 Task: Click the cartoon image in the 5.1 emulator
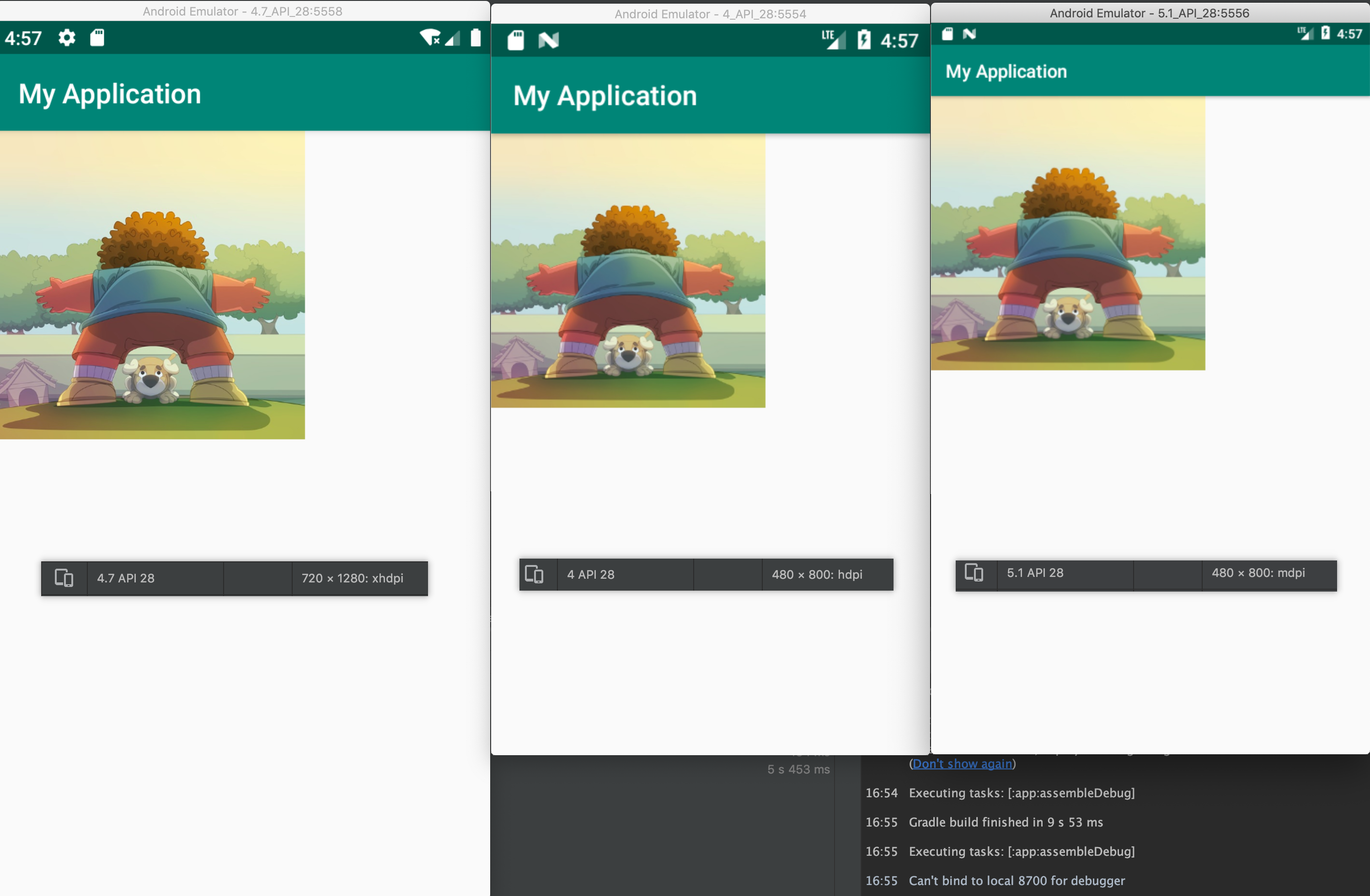tap(1068, 233)
